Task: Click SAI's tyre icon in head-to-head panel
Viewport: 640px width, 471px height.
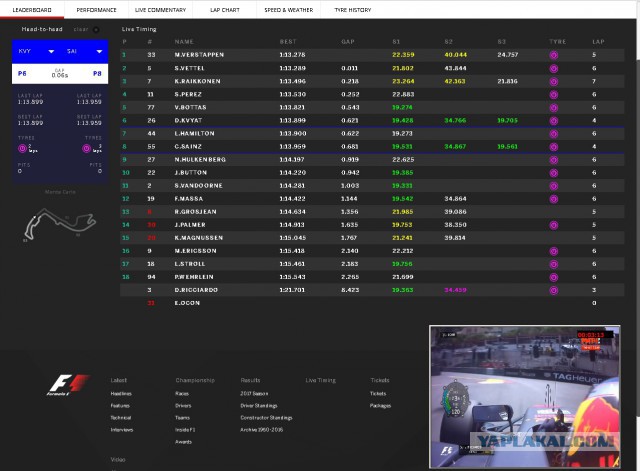Action: tap(86, 149)
